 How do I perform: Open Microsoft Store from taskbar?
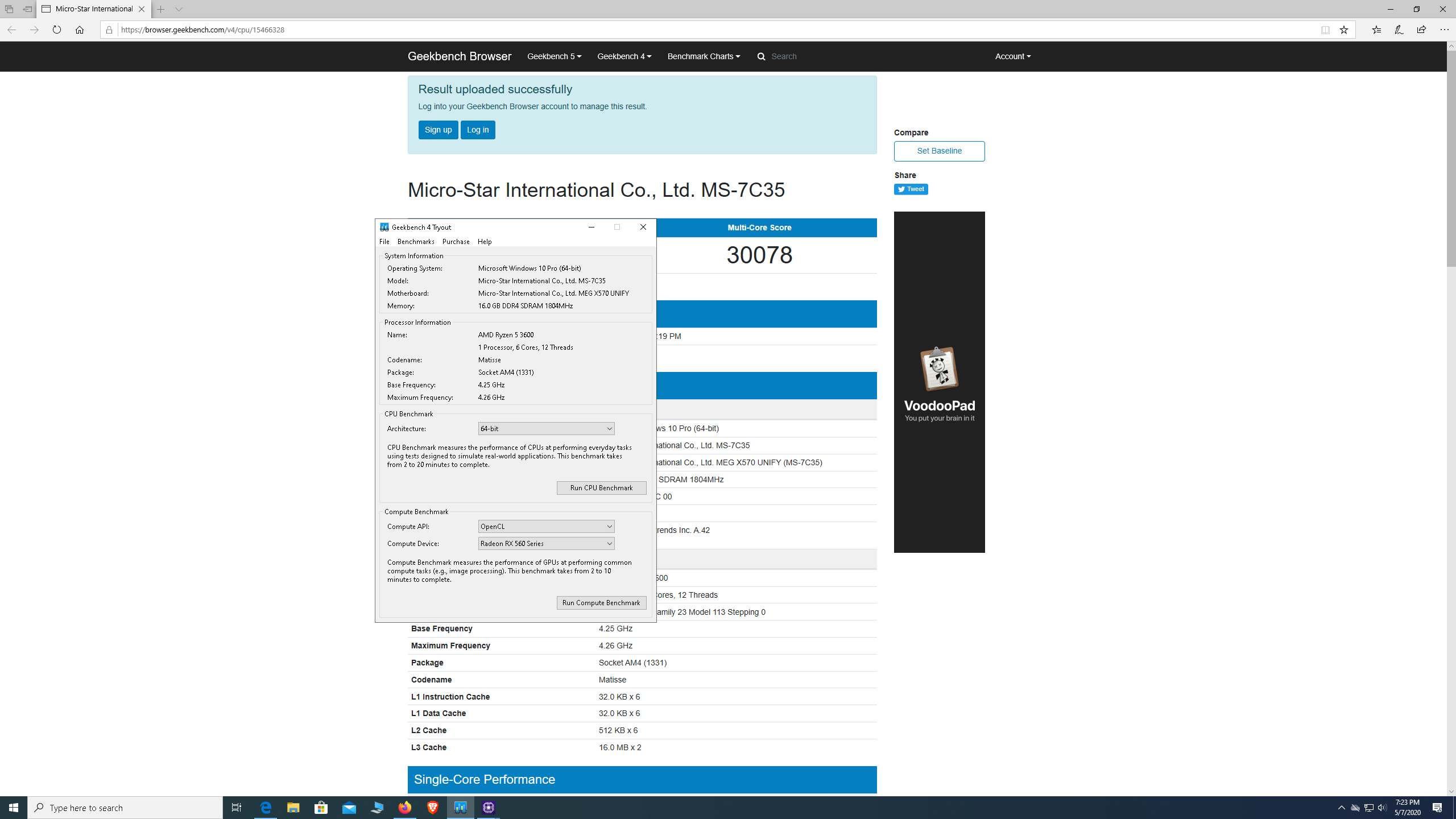[321, 808]
